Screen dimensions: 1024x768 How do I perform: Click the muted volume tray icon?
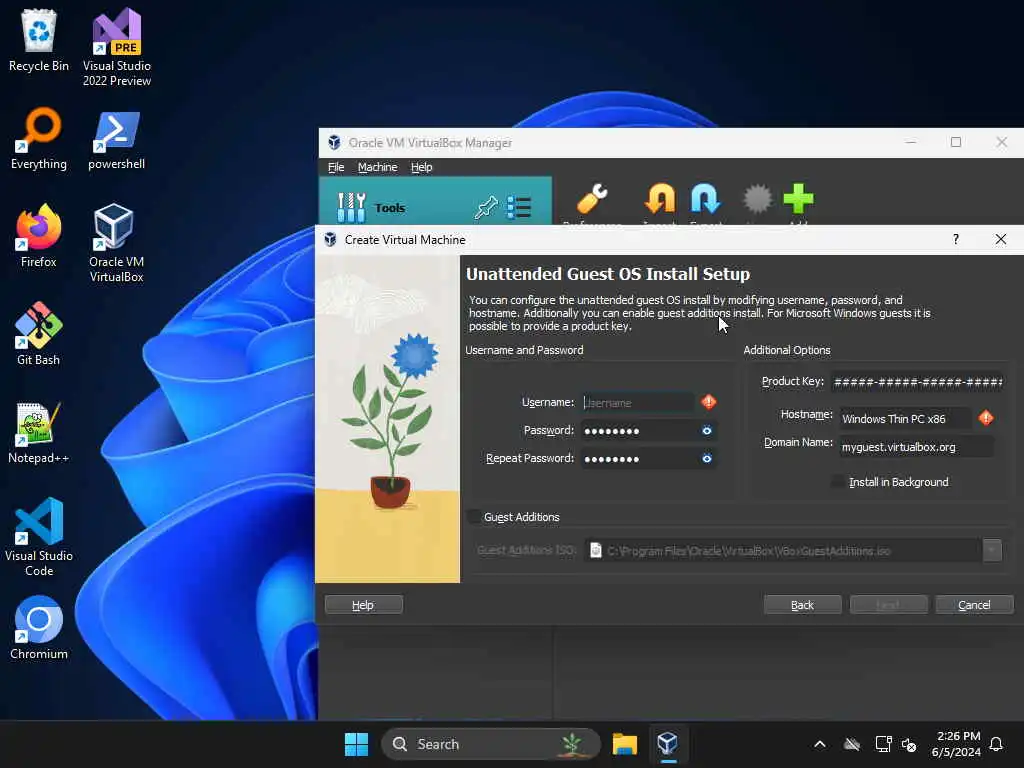[909, 744]
